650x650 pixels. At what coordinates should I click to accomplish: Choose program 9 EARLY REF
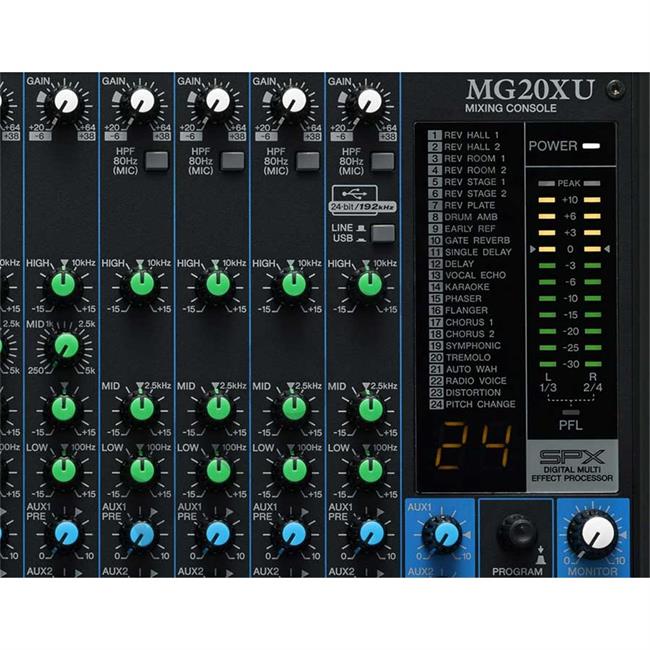pyautogui.click(x=462, y=228)
